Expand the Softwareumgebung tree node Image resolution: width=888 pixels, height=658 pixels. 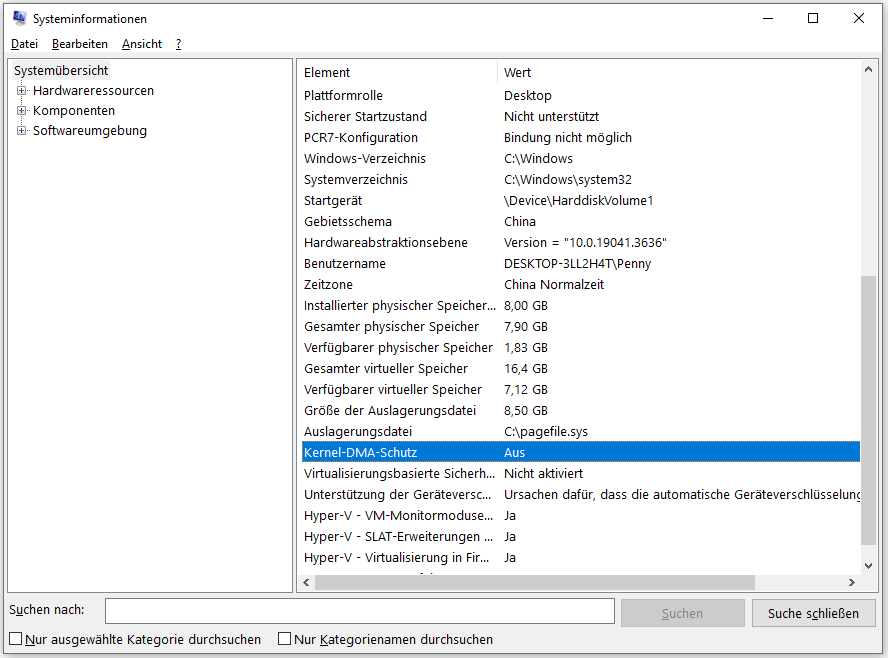point(22,131)
